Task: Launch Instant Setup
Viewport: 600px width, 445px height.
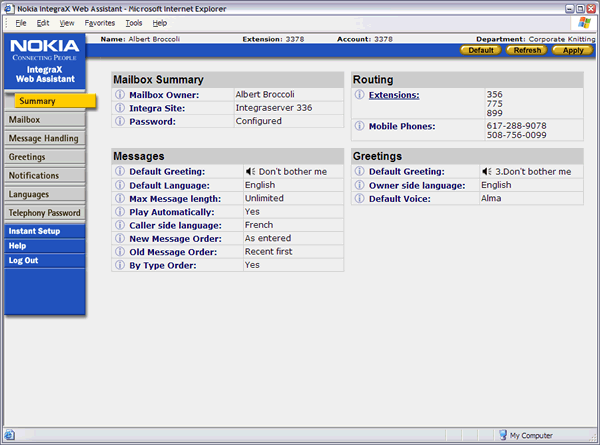Action: [x=45, y=231]
